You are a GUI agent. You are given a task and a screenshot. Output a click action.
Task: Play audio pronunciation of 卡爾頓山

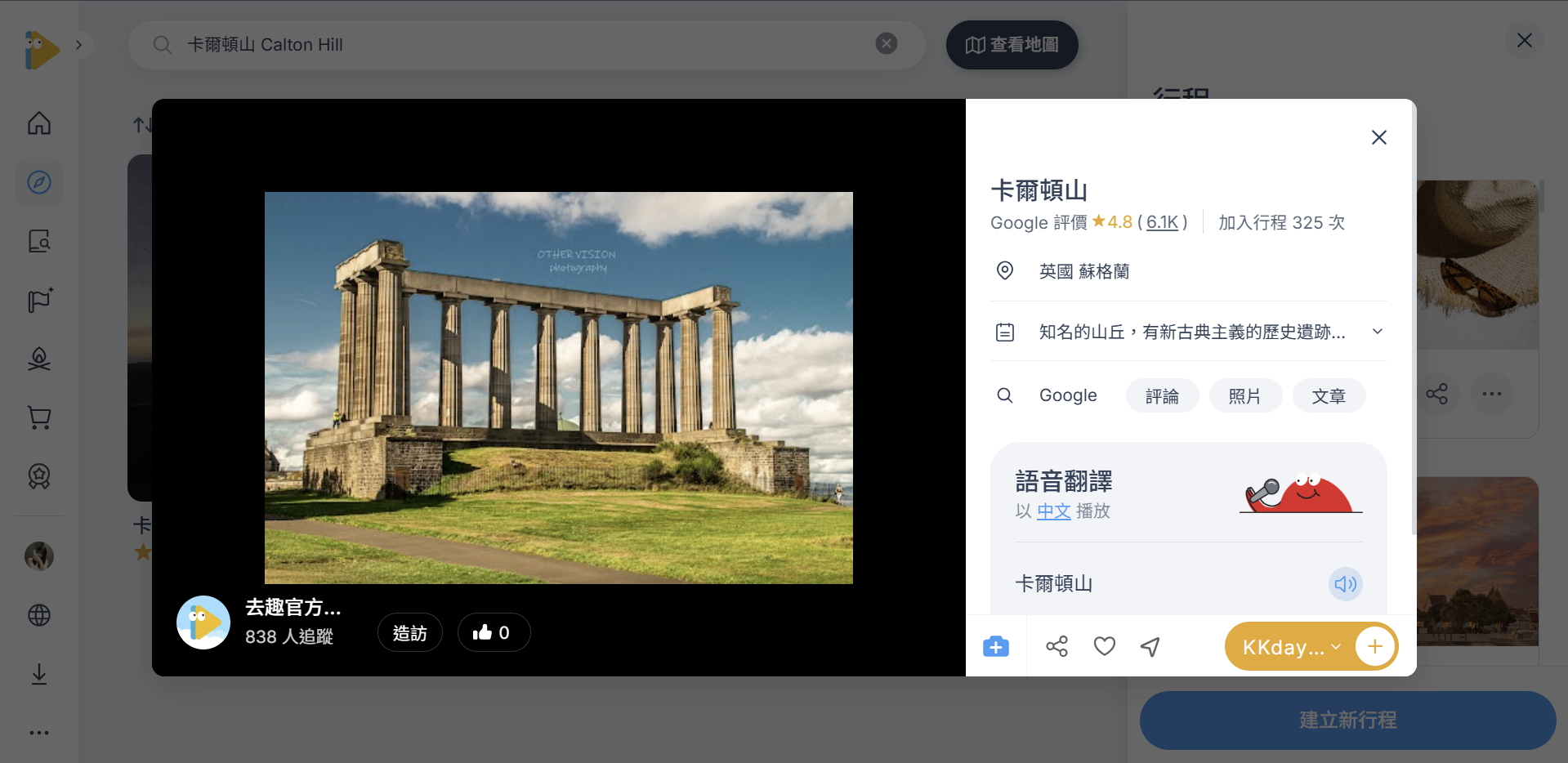(x=1345, y=584)
